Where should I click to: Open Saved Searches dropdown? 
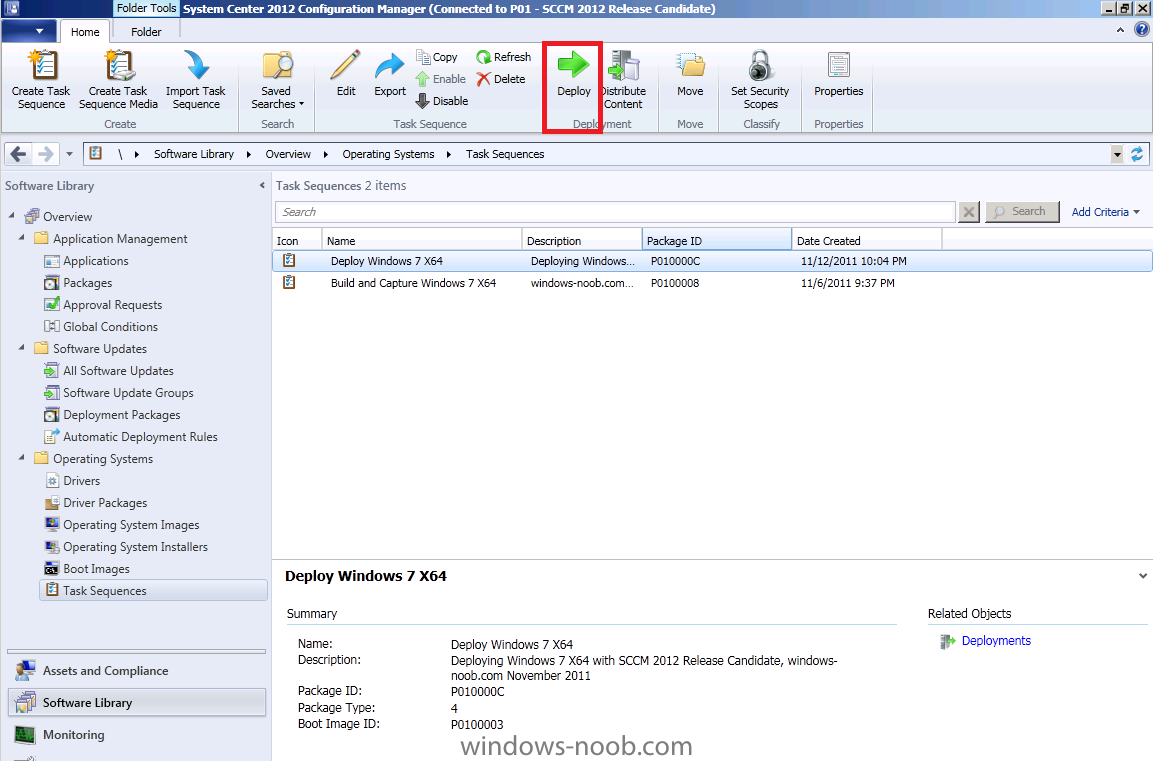[x=277, y=79]
